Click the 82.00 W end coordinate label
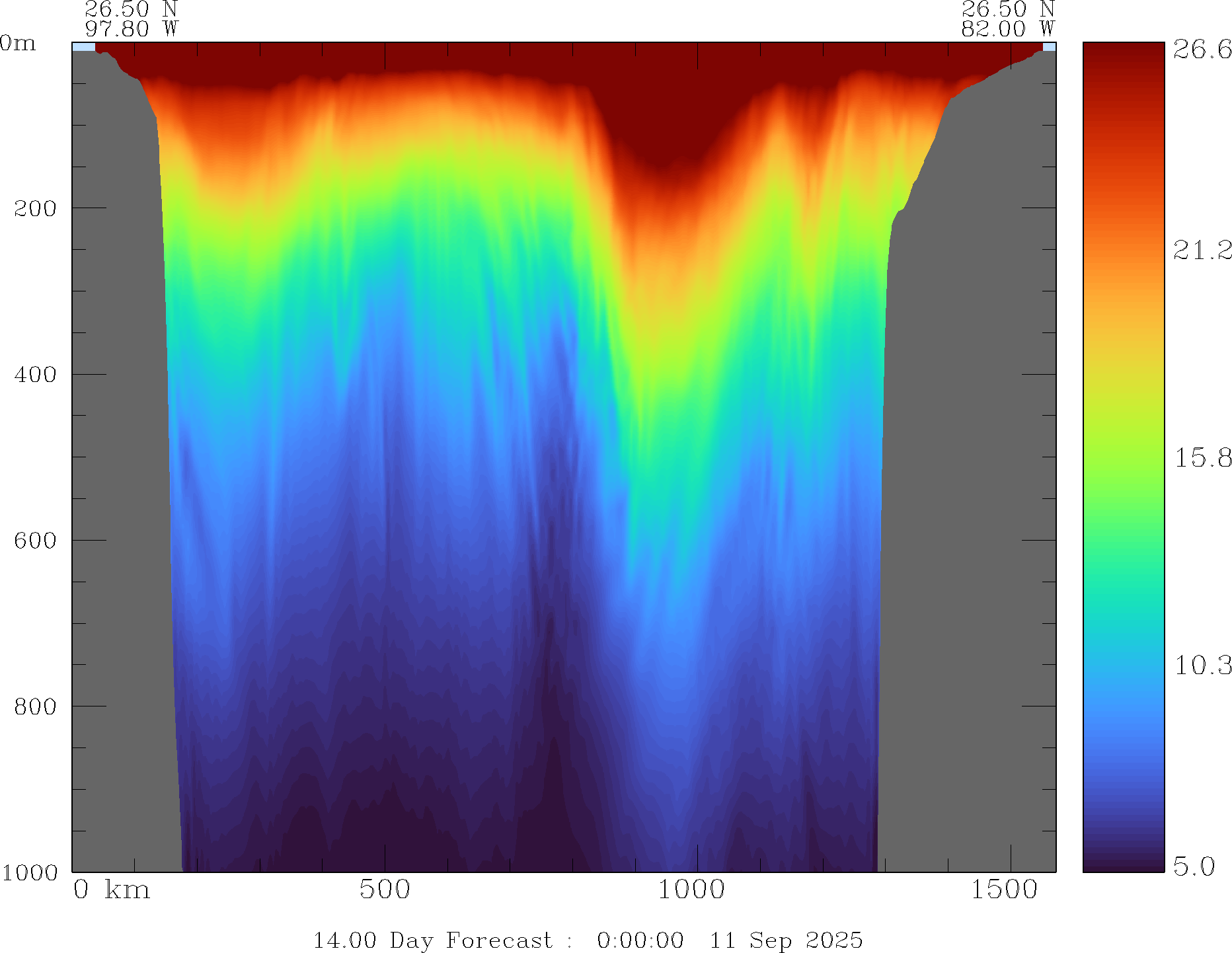The width and height of the screenshot is (1232, 953). (1007, 29)
